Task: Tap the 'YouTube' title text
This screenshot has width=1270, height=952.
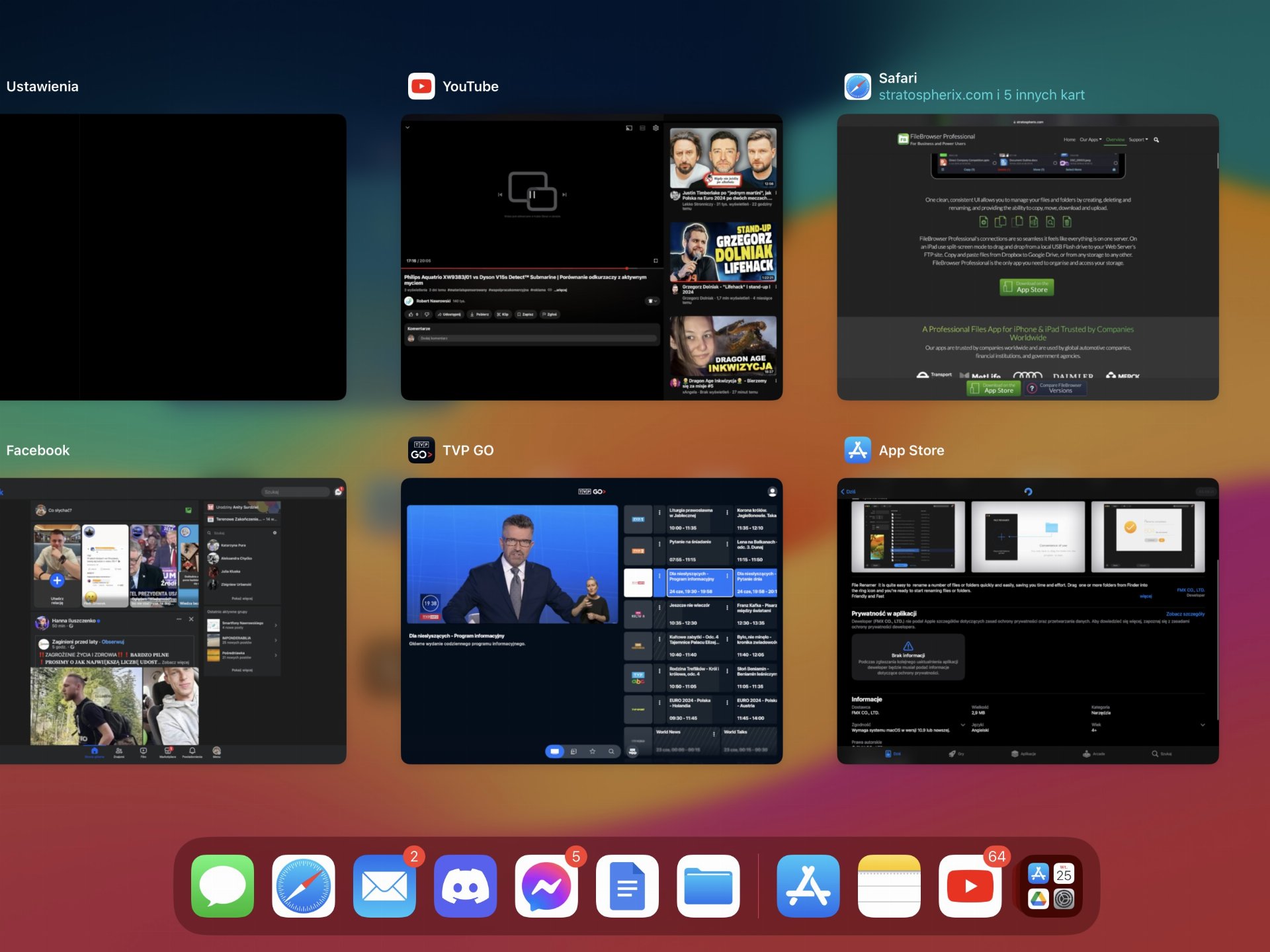Action: point(470,87)
